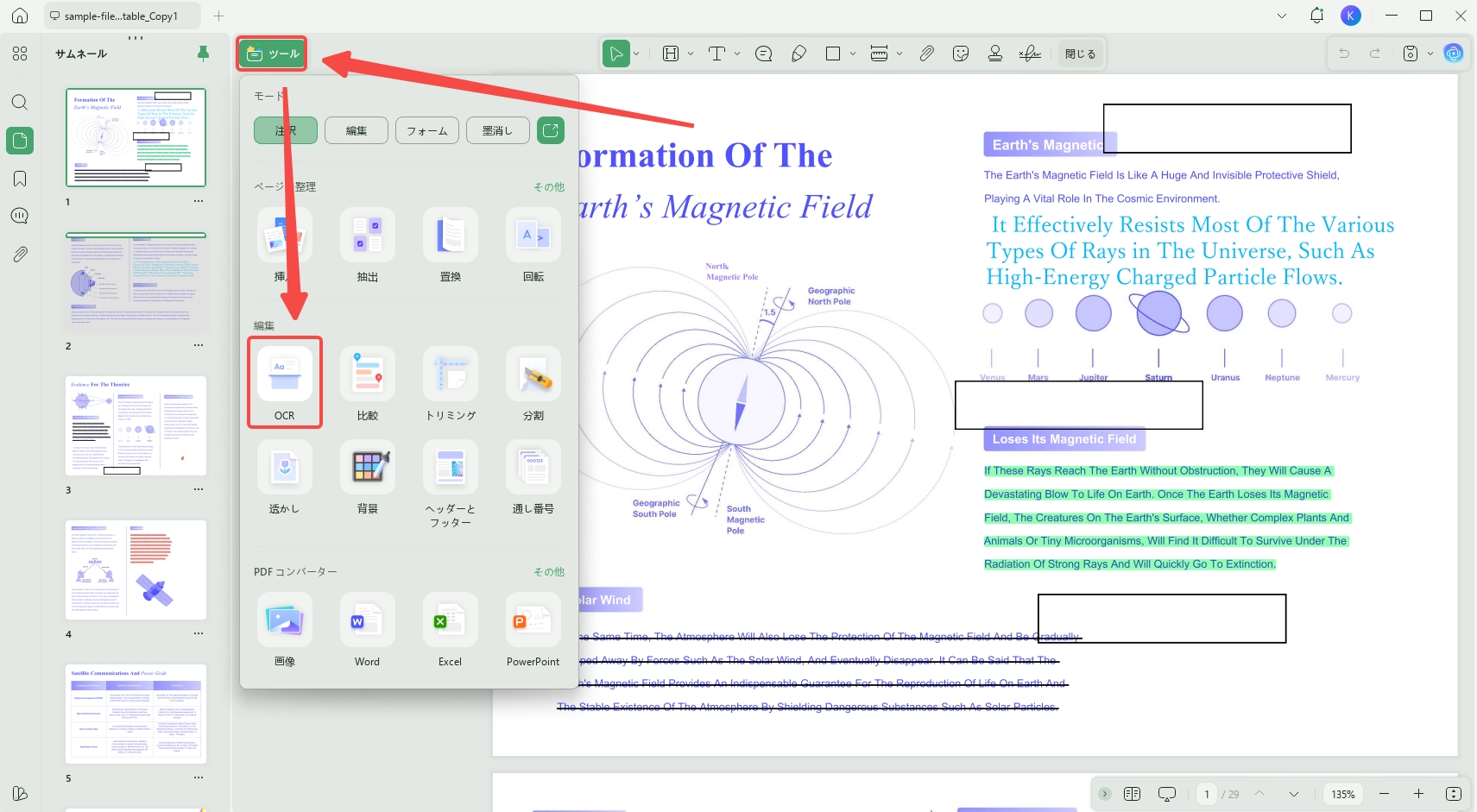Select the cursor selection tool in toolbar
The width and height of the screenshot is (1477, 812).
tap(615, 54)
